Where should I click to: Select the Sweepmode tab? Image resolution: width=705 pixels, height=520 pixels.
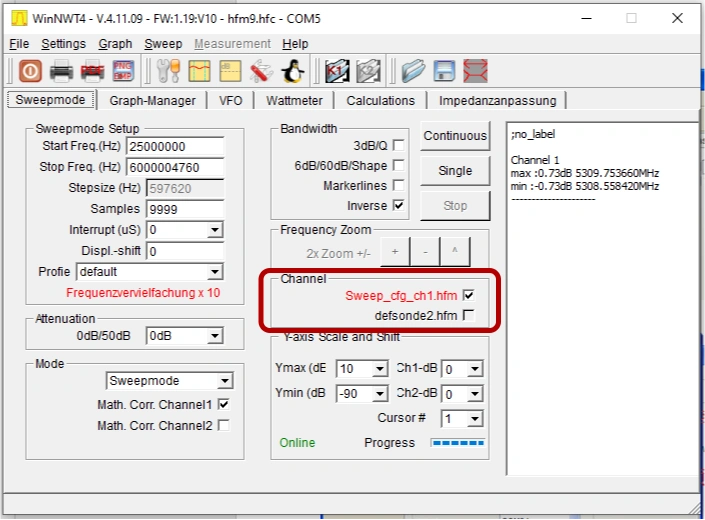coord(50,100)
